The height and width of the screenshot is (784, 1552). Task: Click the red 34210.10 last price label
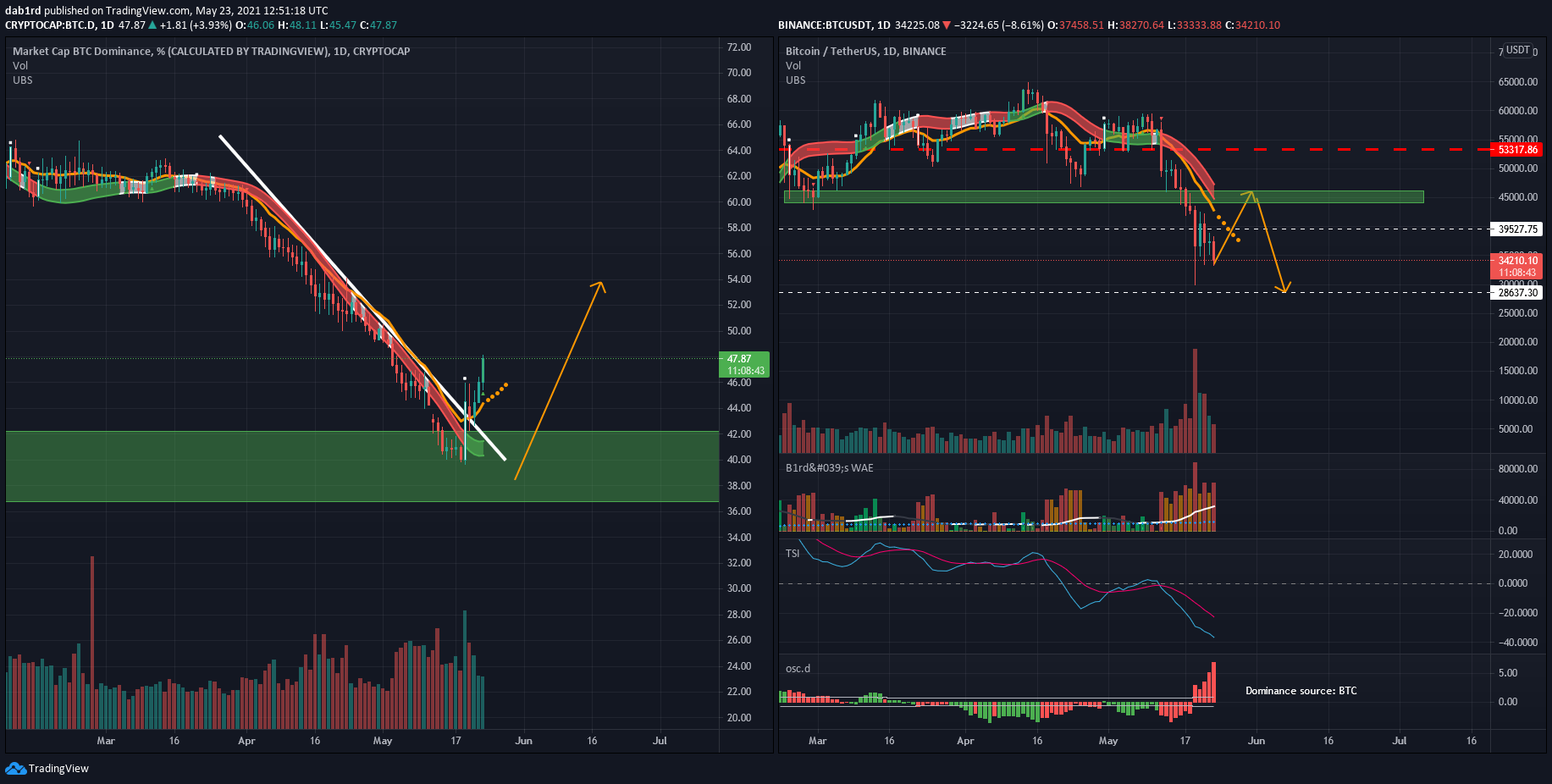coord(1517,267)
